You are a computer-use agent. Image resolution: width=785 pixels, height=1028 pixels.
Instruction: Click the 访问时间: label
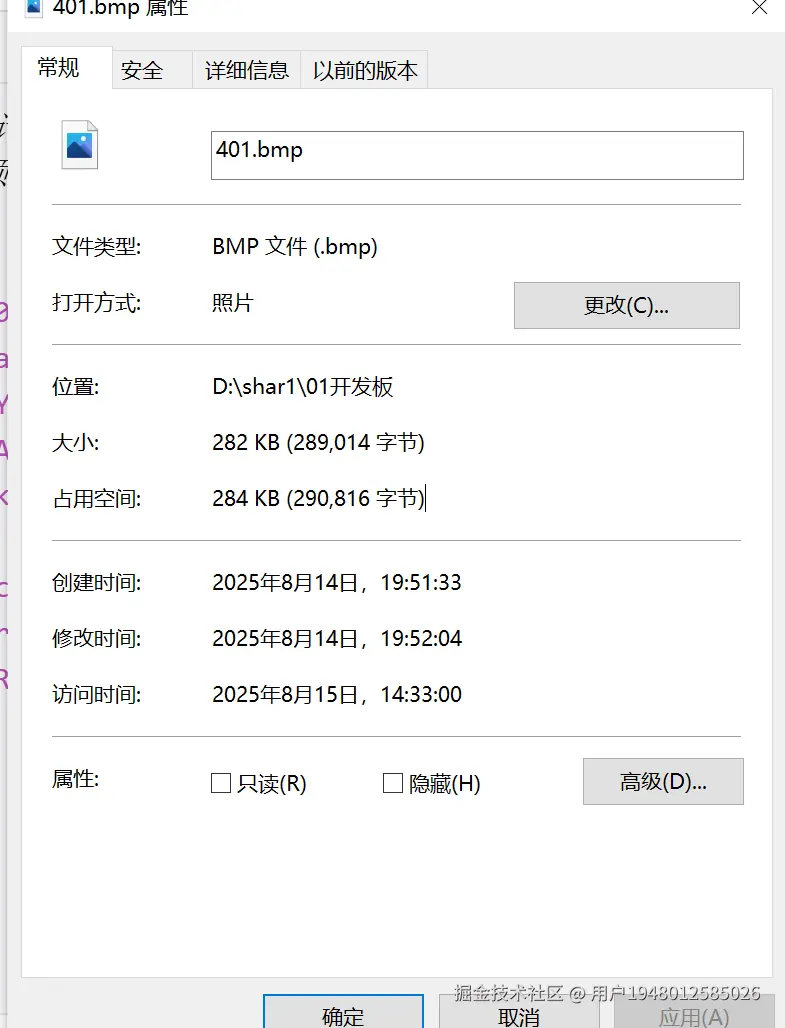point(96,694)
